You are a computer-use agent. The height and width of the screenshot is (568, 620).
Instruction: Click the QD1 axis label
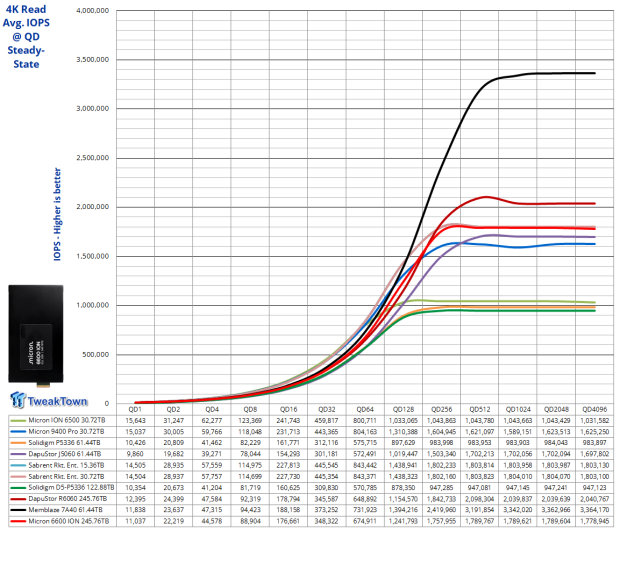tap(135, 409)
